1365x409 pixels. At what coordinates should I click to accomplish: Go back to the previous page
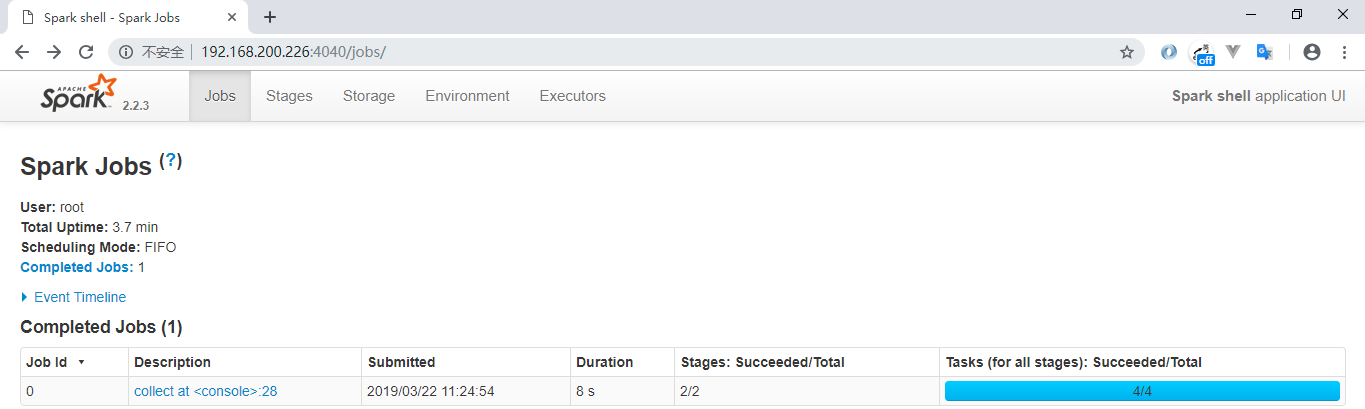(x=22, y=52)
